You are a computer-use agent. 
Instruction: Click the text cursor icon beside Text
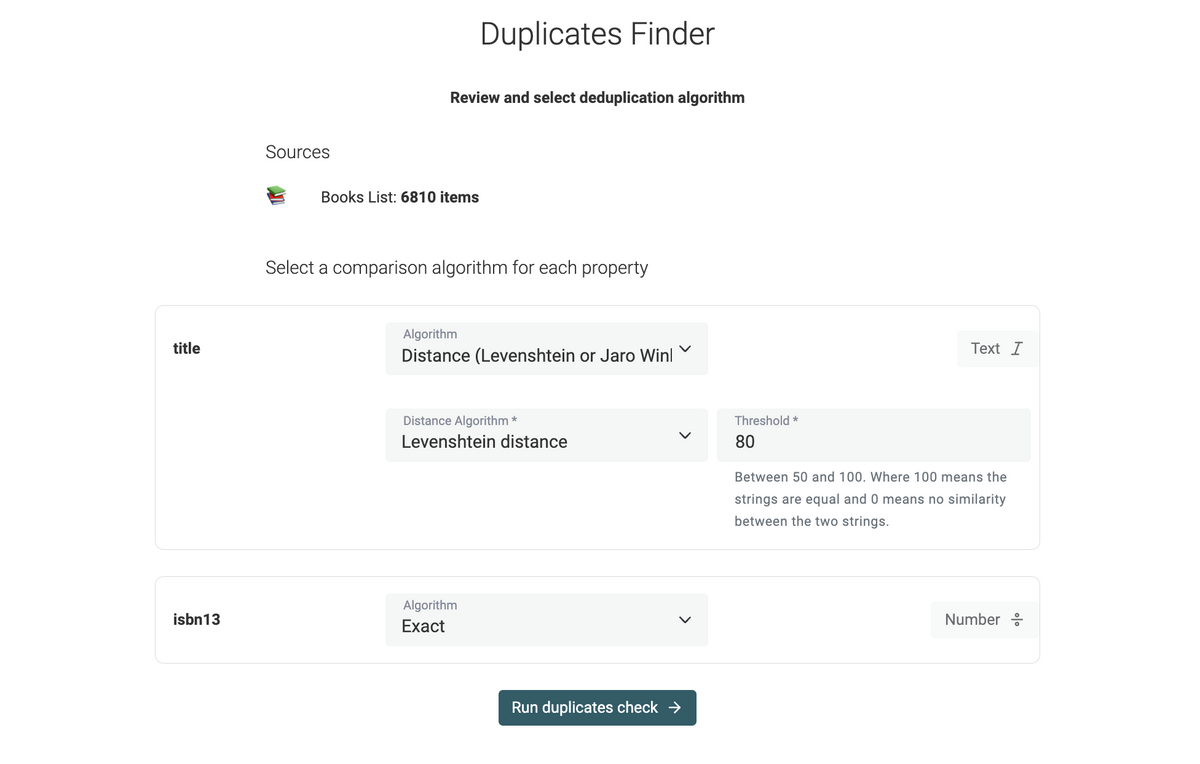(1017, 348)
